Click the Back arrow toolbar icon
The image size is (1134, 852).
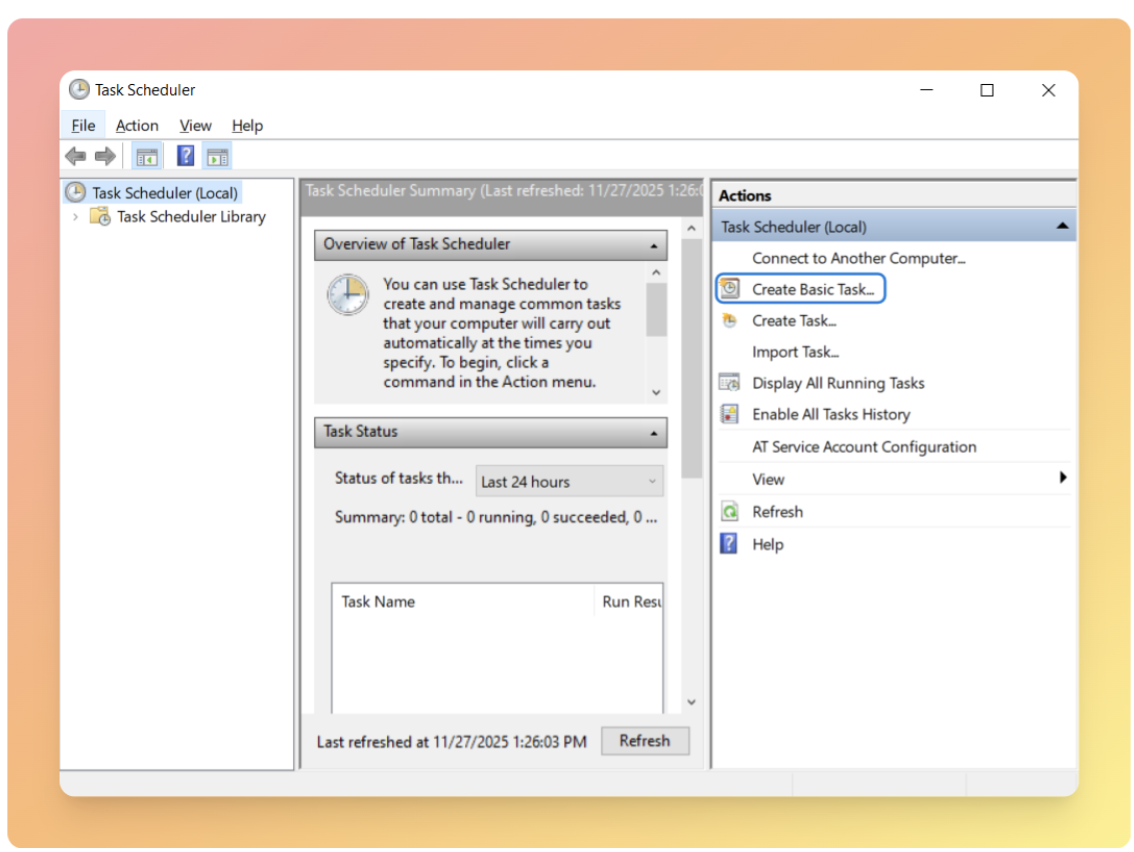click(75, 156)
